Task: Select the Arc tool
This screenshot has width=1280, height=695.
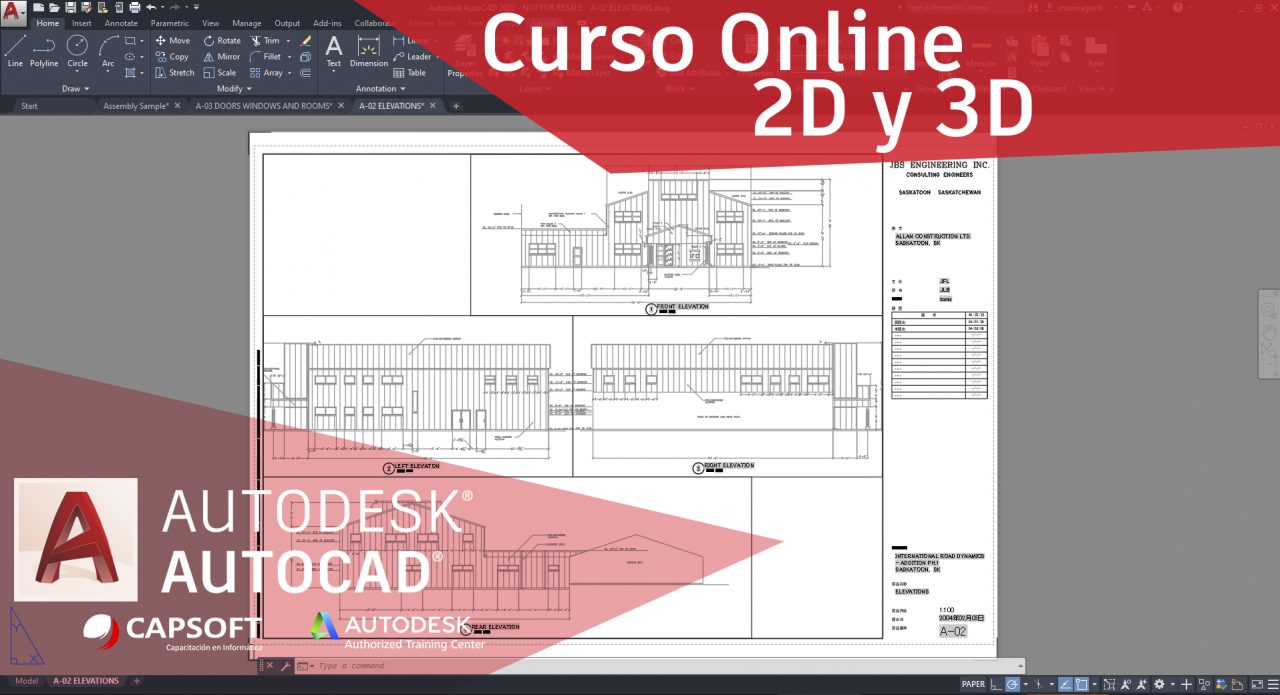Action: (108, 50)
